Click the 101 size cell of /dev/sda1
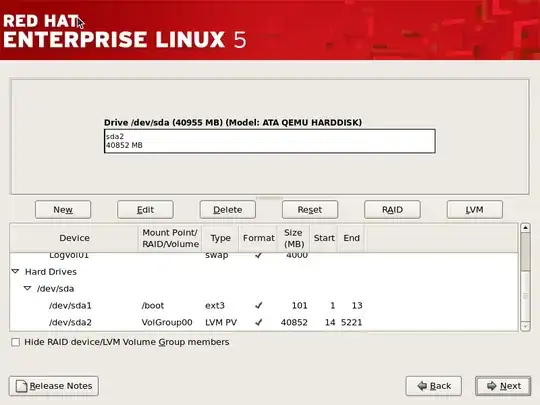 pos(300,305)
